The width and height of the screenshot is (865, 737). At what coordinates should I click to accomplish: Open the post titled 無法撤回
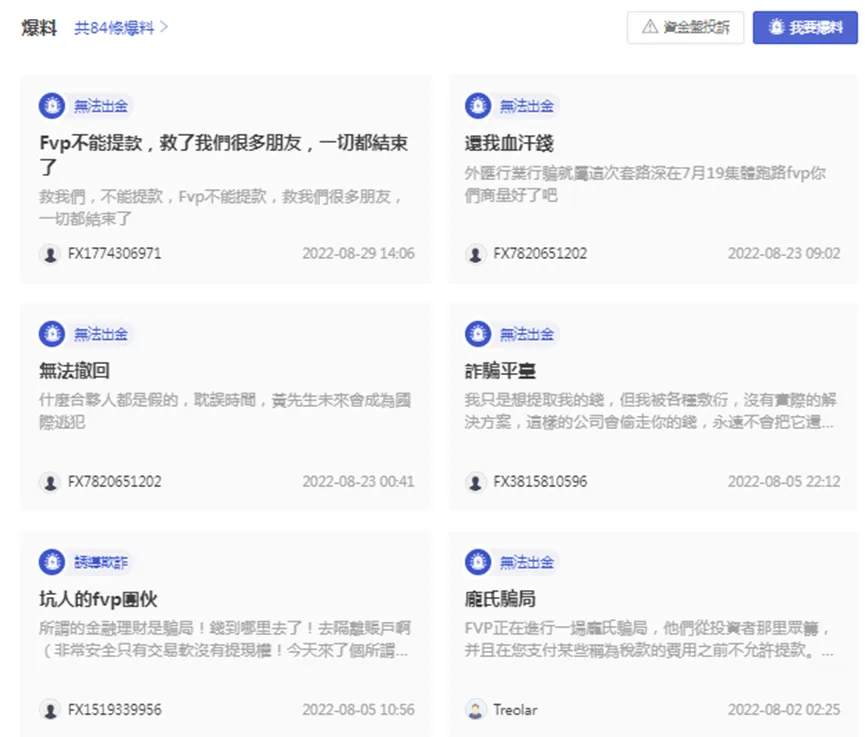tap(74, 371)
